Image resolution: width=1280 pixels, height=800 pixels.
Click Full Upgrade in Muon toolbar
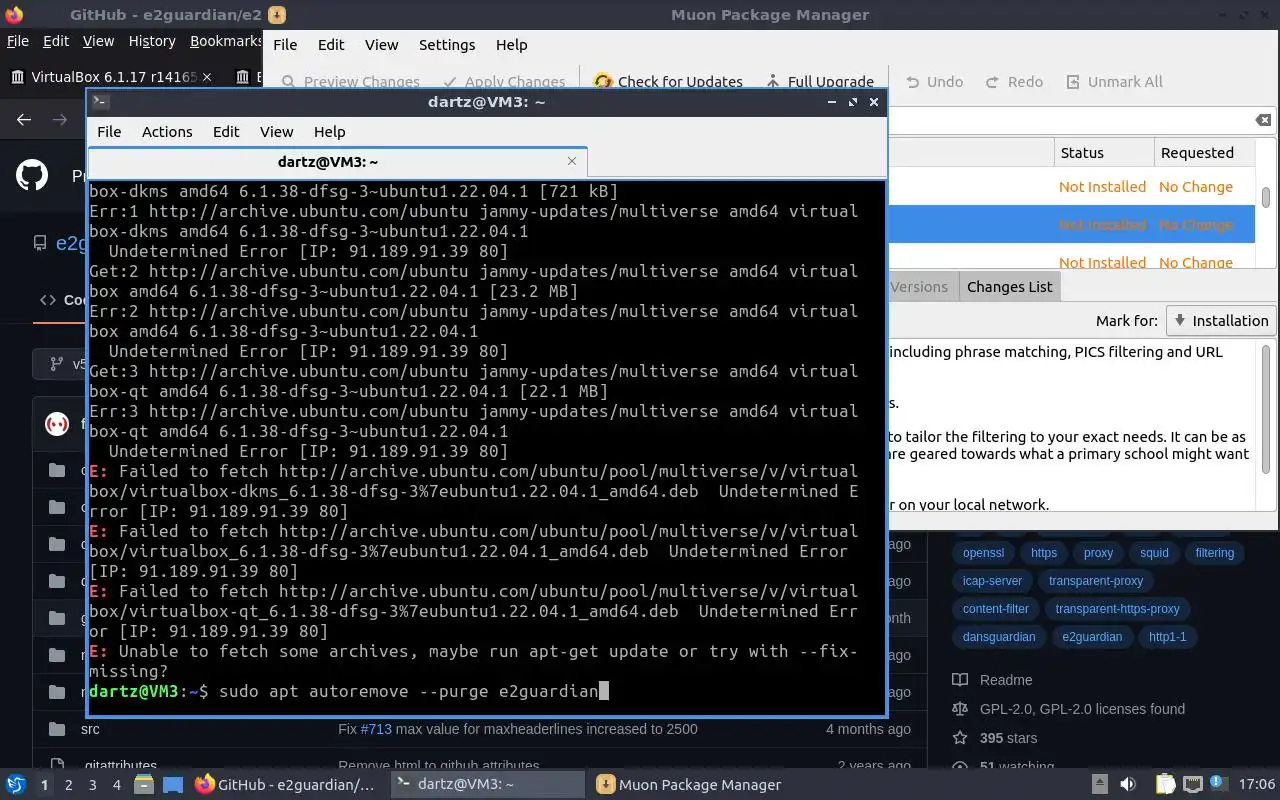pos(819,82)
